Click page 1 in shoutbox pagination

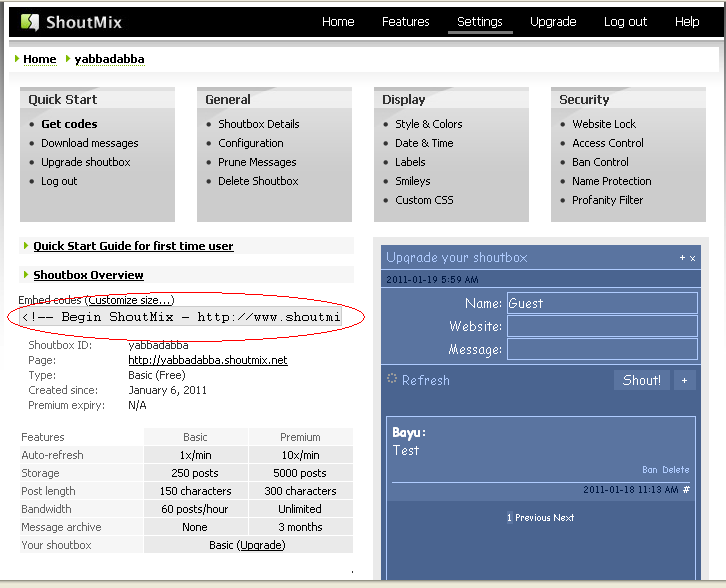point(509,518)
